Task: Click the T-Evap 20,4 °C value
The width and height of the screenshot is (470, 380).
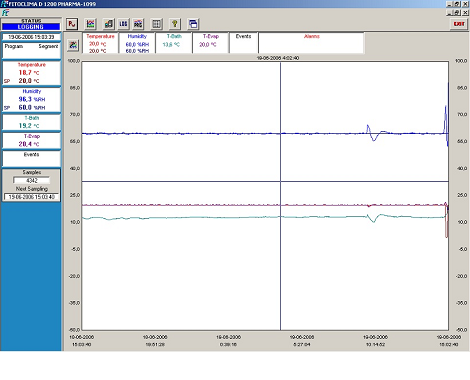Action: [29, 144]
